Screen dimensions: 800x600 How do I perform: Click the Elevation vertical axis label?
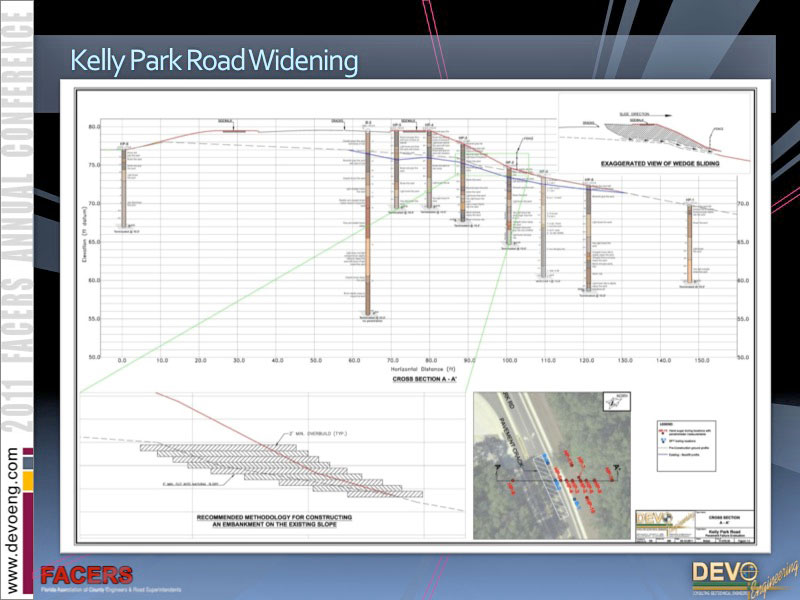[87, 240]
